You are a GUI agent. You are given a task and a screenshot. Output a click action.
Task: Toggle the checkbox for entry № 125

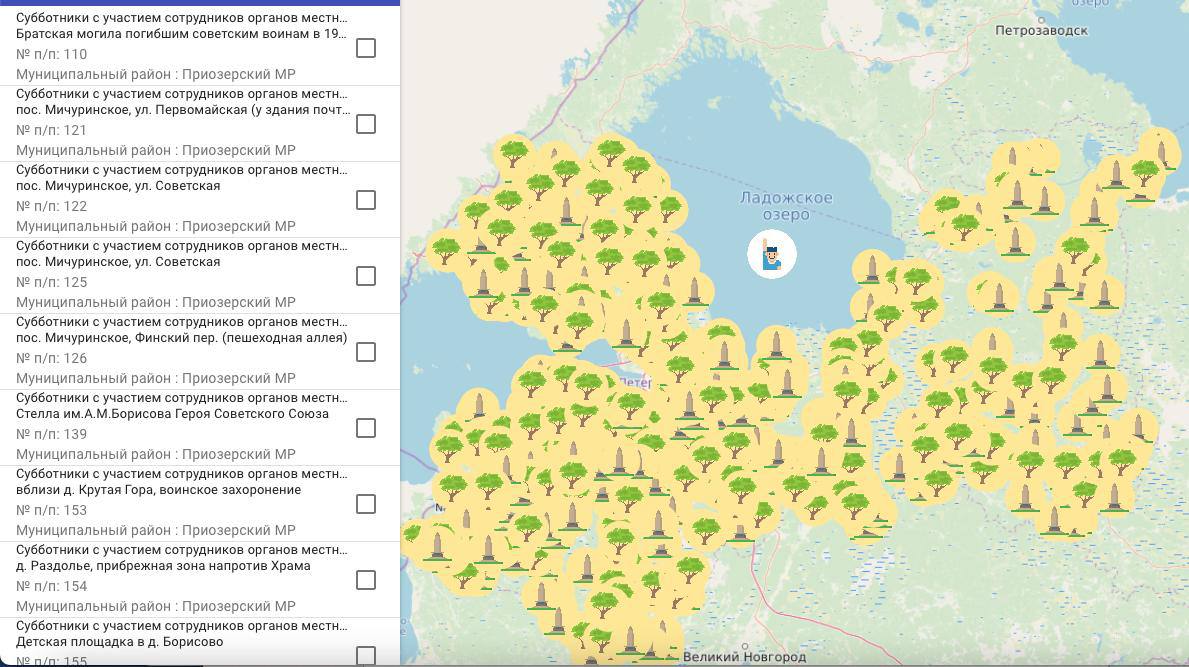click(x=366, y=276)
